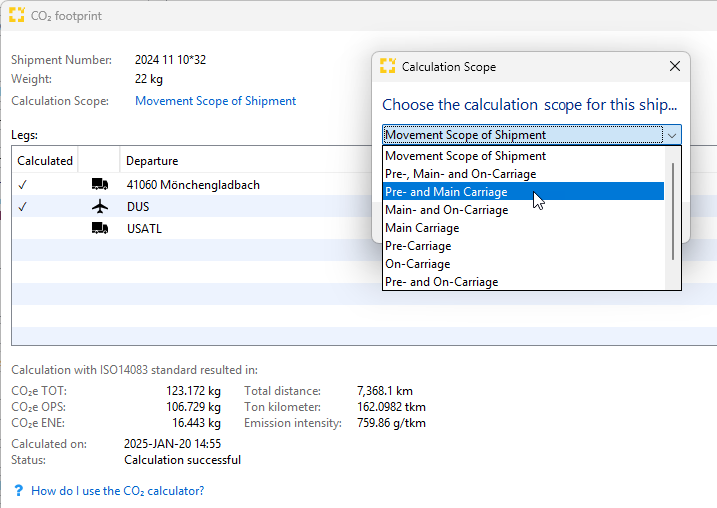
Task: Click the blue question mark help icon
Action: [x=18, y=491]
